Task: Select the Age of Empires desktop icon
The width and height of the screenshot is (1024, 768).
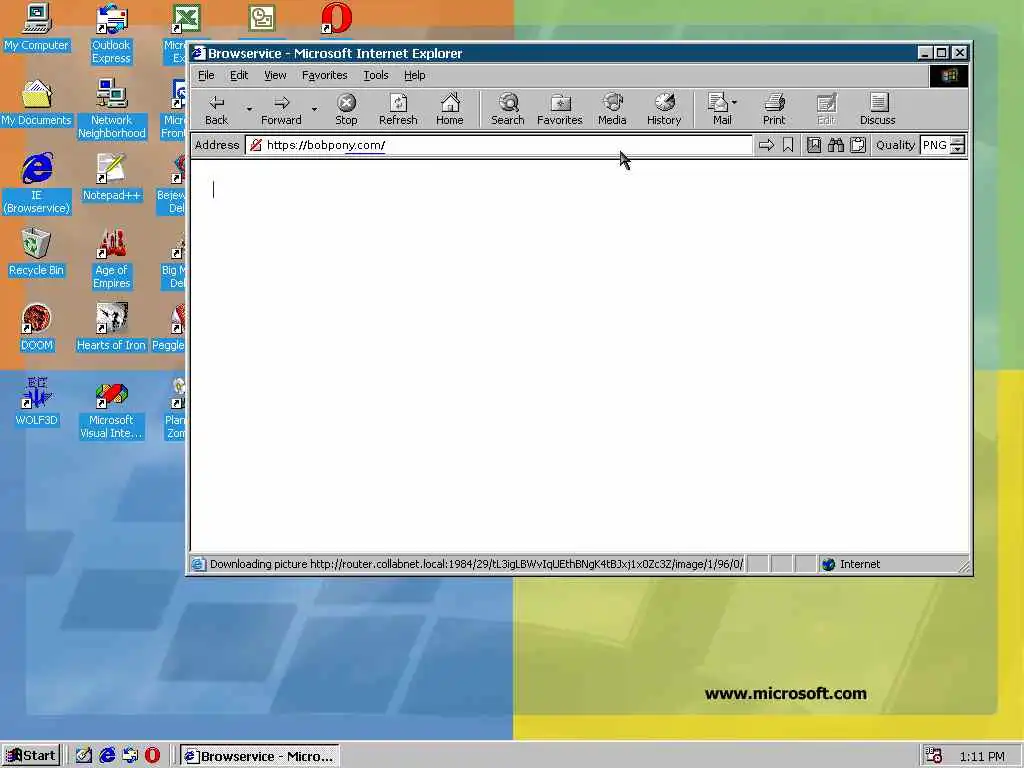Action: pos(111,258)
